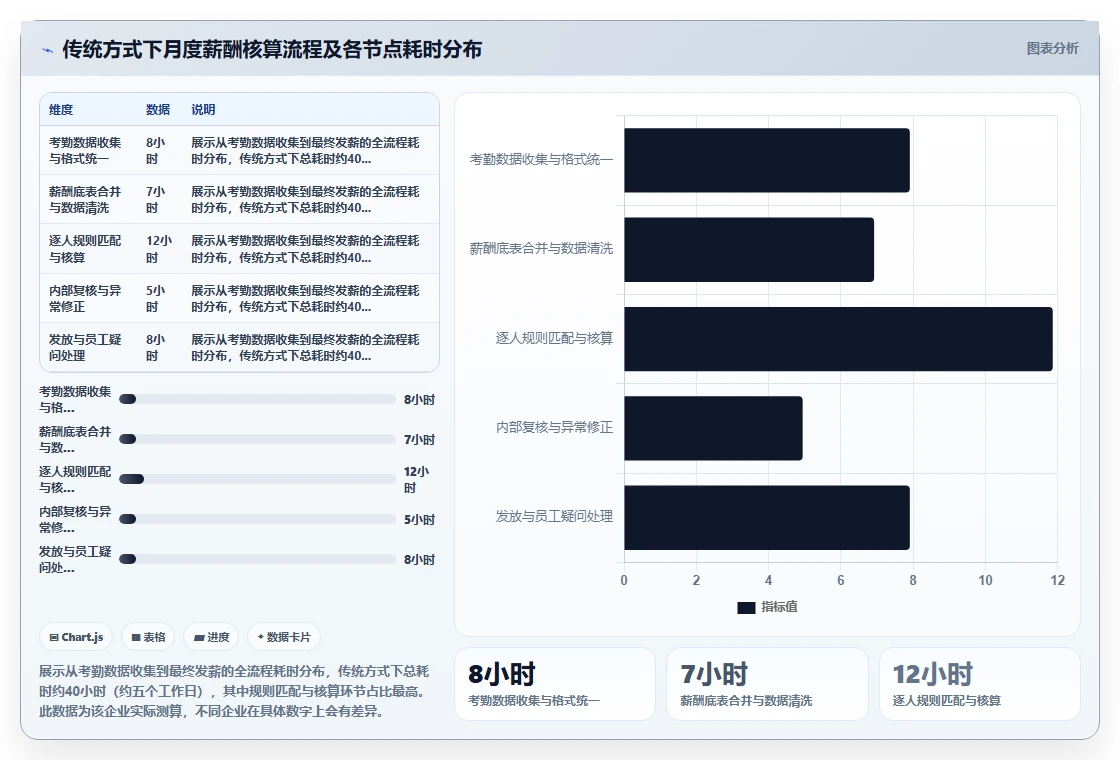The height and width of the screenshot is (760, 1120).
Task: Click the 发放与员工疑问处... progress bar
Action: [x=257, y=559]
